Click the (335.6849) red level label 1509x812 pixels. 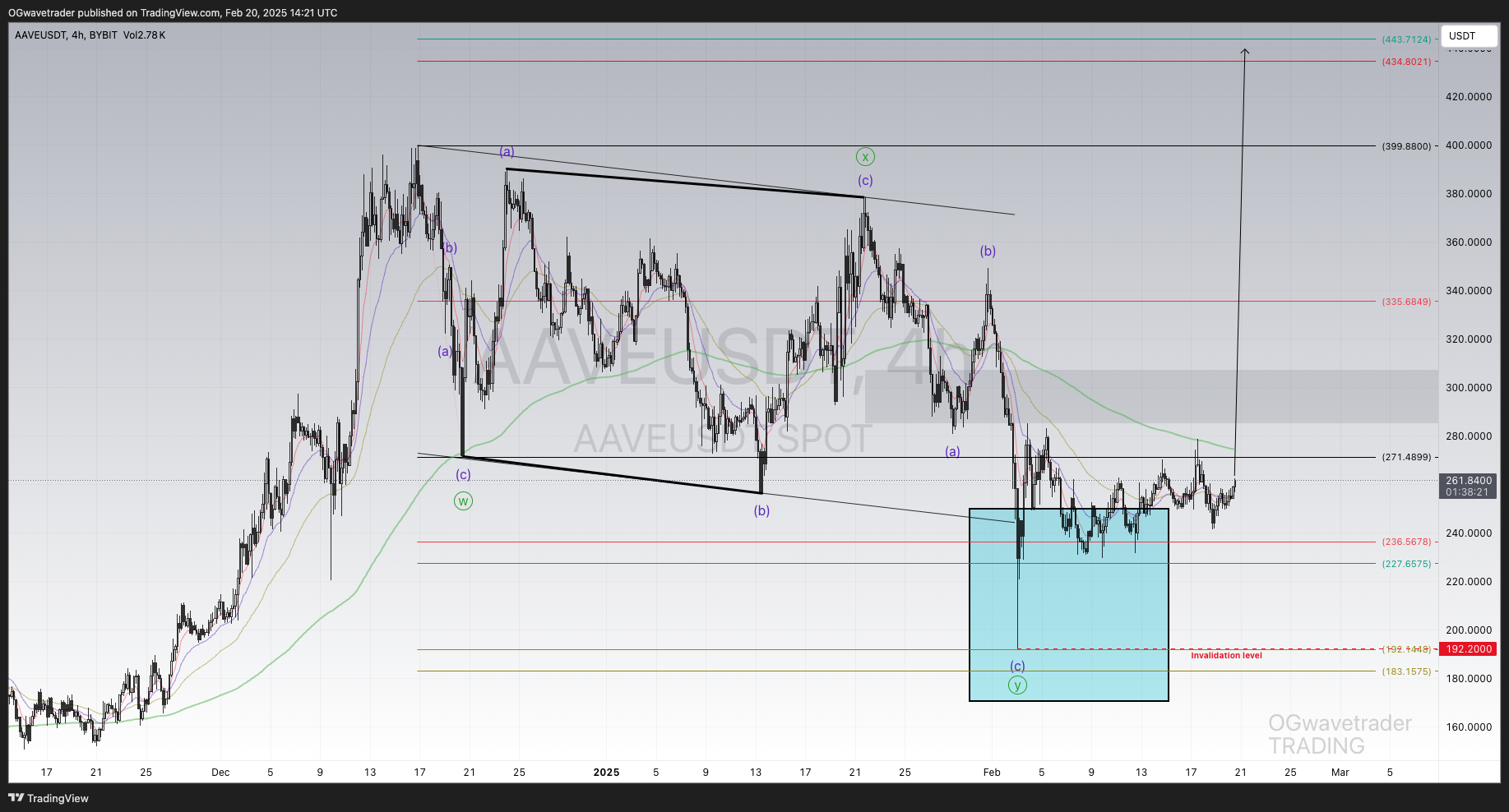click(x=1406, y=302)
